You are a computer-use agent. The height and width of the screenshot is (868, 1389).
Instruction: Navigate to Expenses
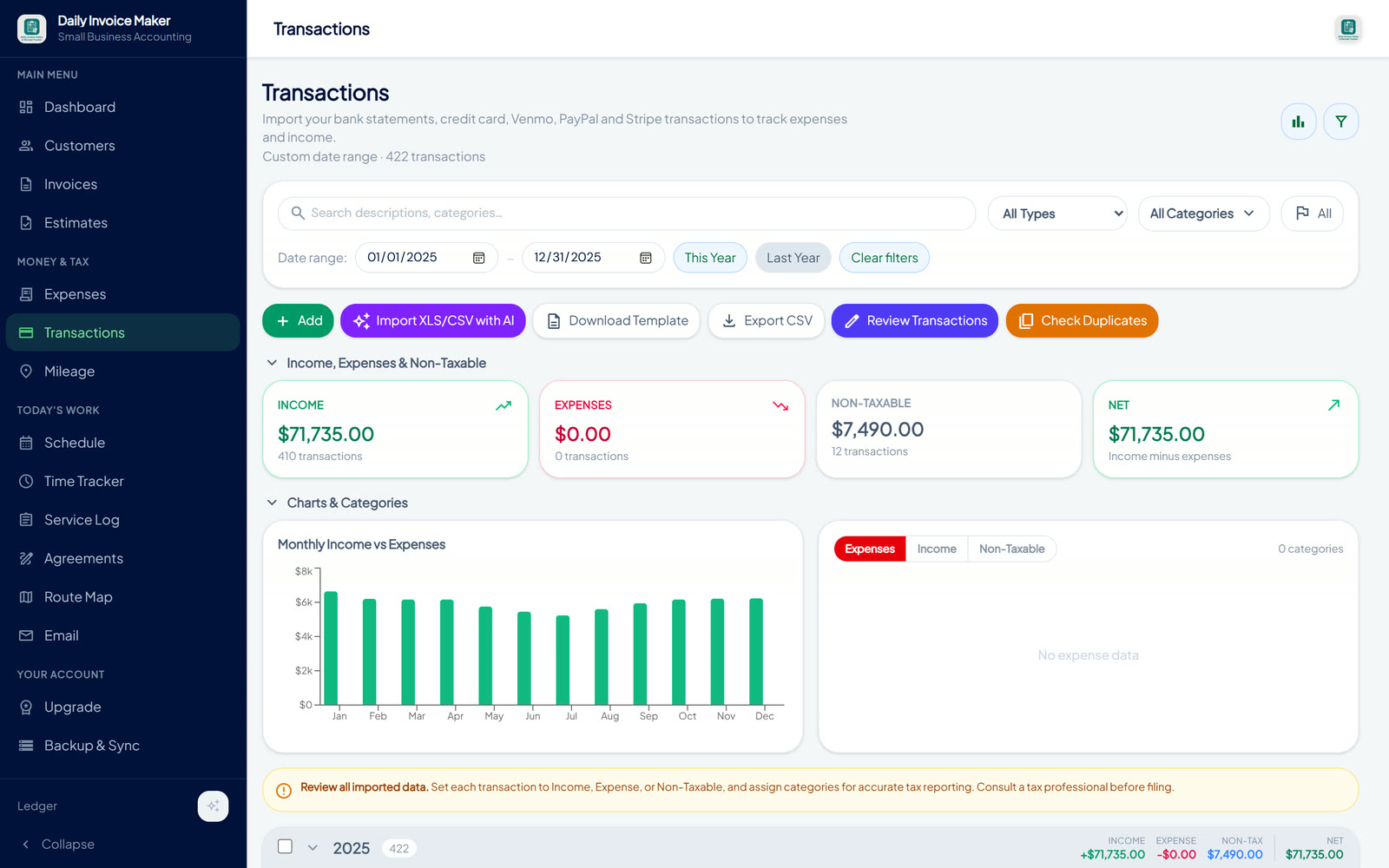coord(122,294)
